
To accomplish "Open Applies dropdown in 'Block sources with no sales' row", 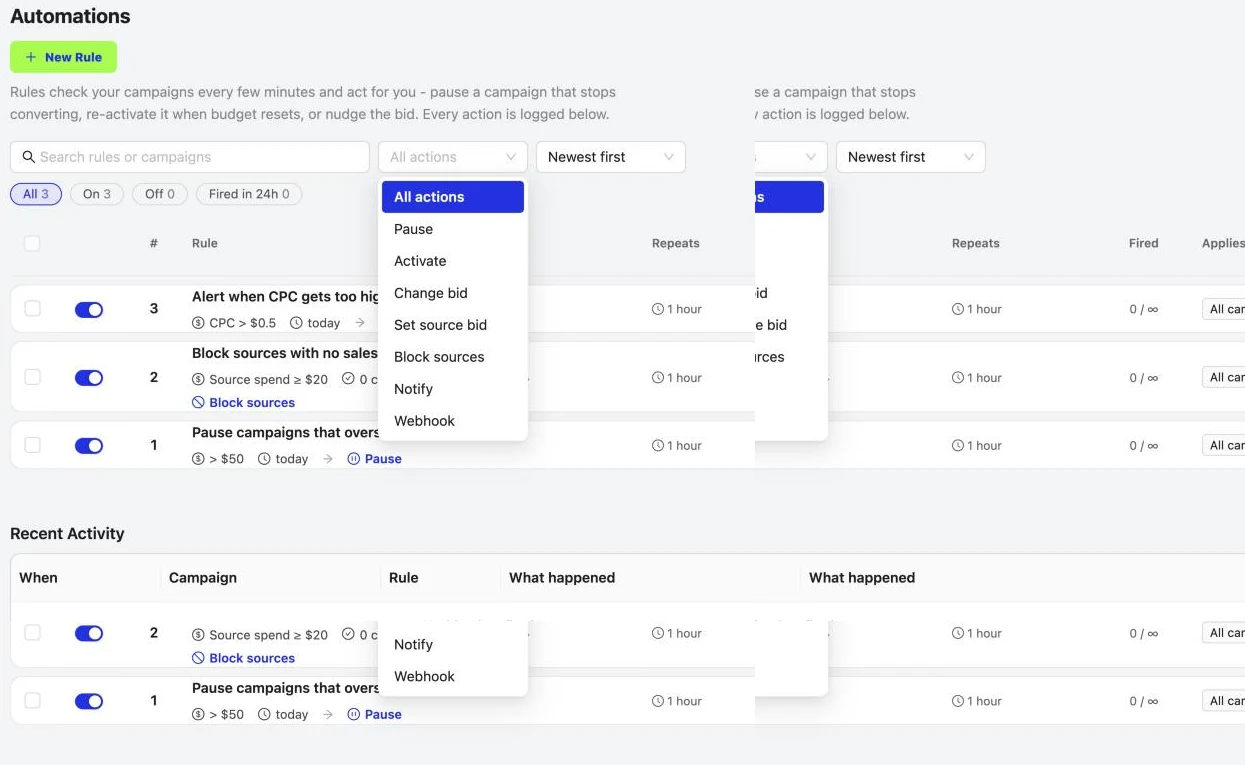I will coord(1224,377).
